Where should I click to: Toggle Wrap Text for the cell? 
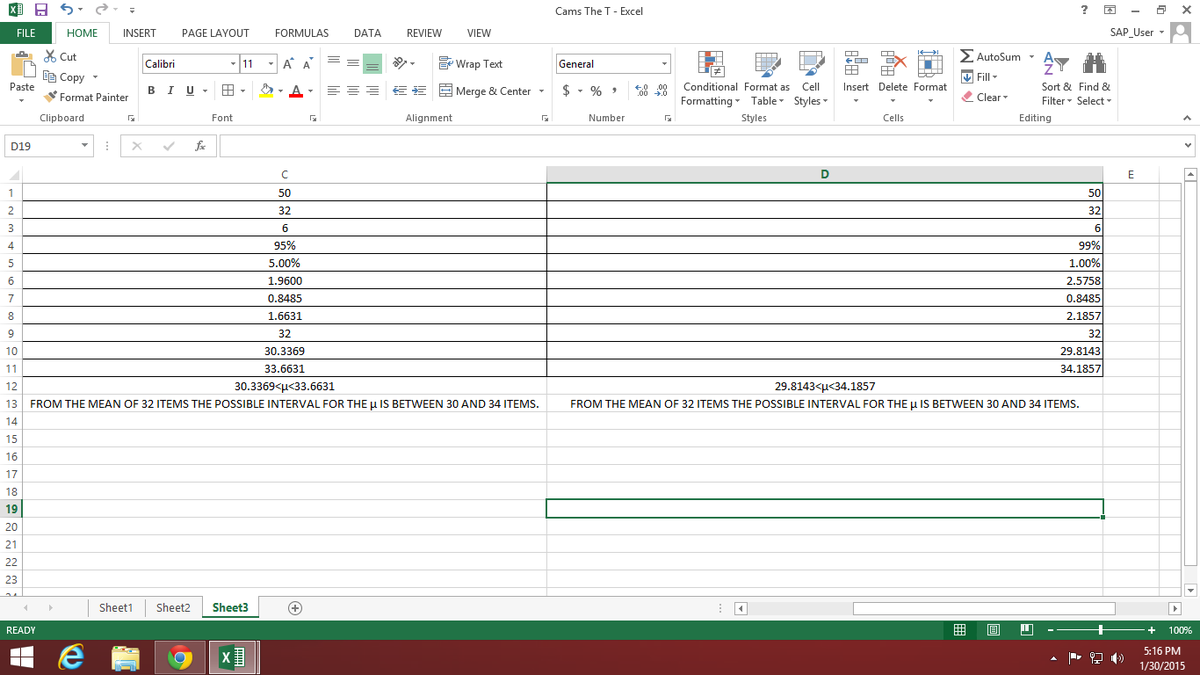471,64
